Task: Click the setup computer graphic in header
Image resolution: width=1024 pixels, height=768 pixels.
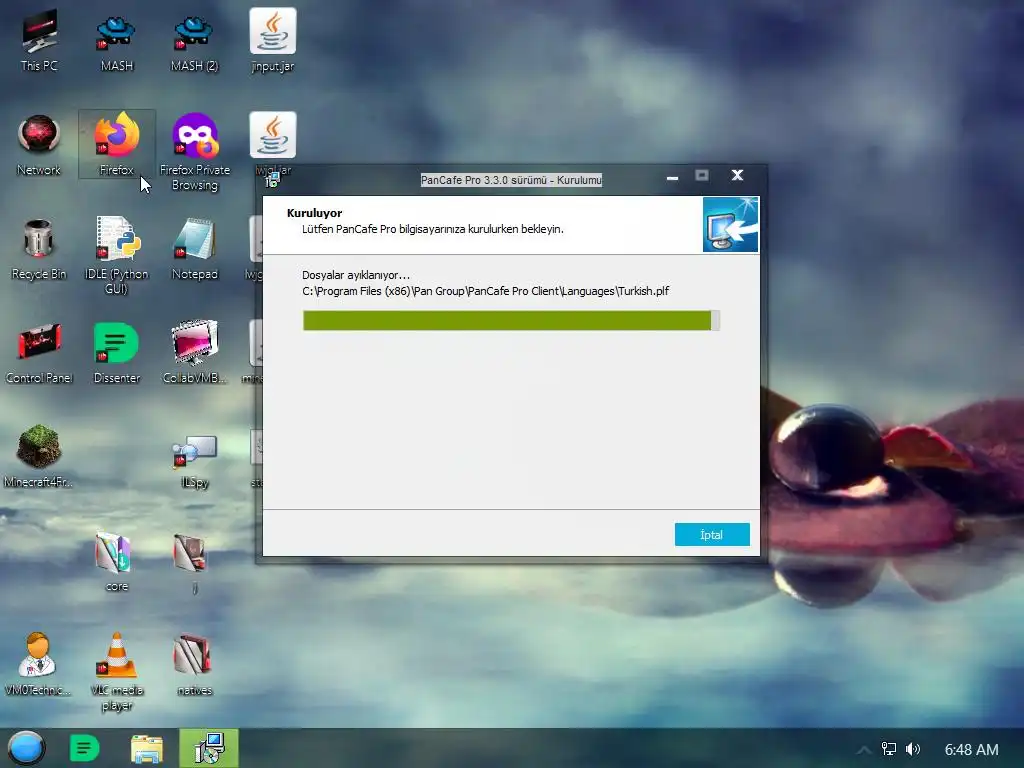Action: point(730,224)
